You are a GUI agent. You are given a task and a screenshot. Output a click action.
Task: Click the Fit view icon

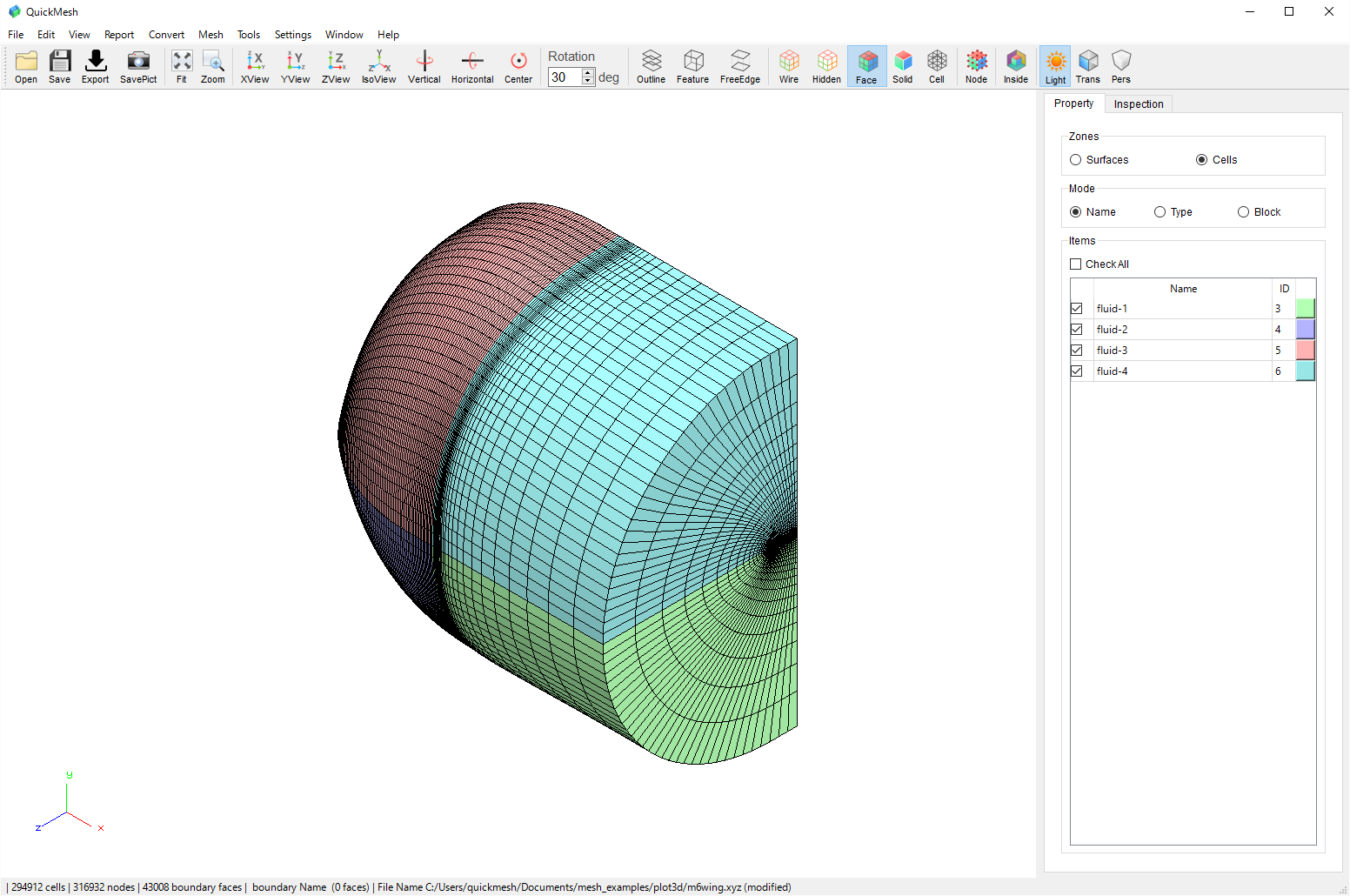click(182, 66)
